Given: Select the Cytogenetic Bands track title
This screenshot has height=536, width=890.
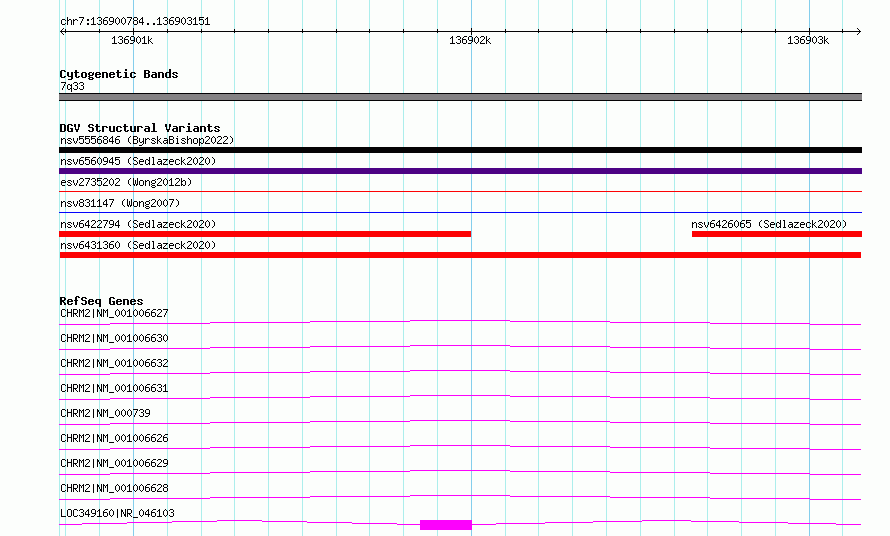Looking at the screenshot, I should click(x=119, y=74).
